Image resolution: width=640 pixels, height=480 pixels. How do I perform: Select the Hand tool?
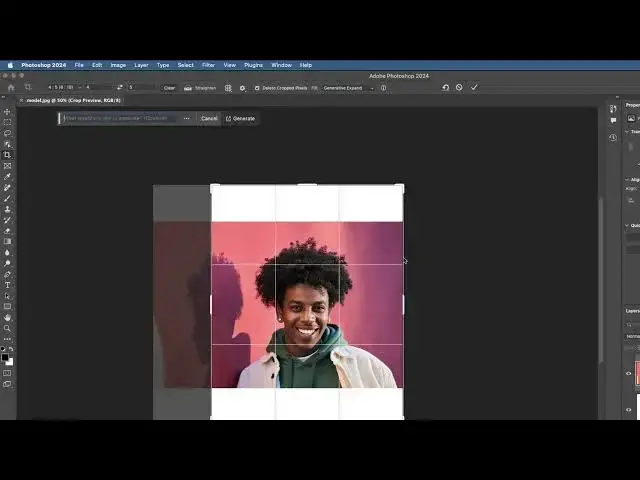tap(7, 318)
